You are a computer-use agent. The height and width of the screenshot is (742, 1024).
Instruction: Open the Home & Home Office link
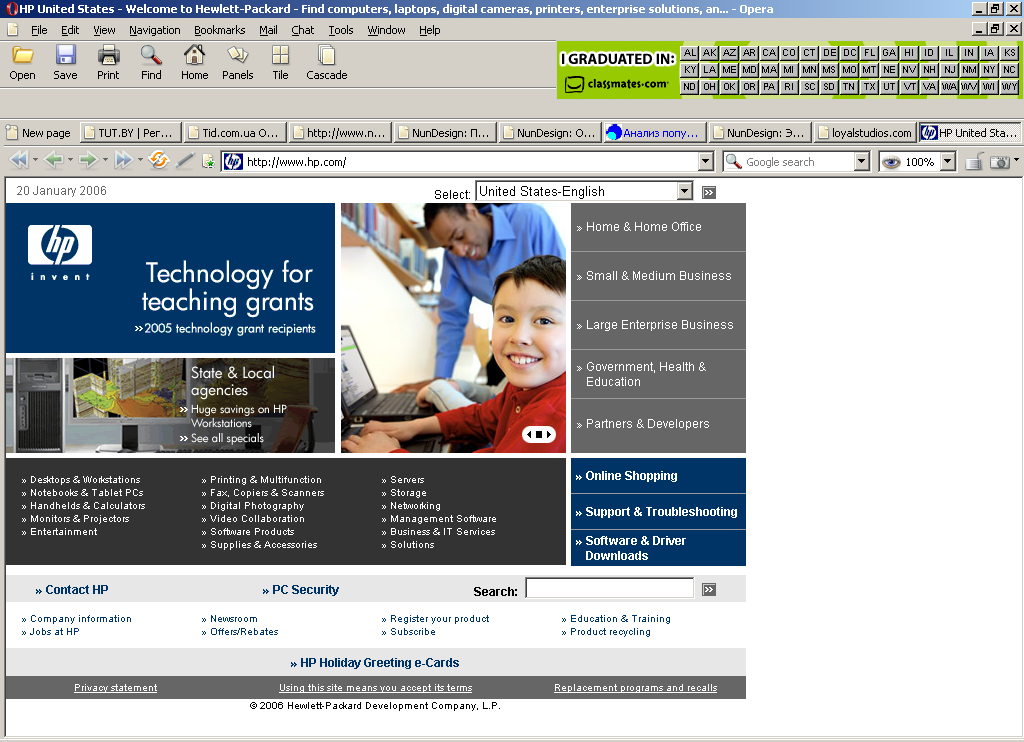(643, 227)
